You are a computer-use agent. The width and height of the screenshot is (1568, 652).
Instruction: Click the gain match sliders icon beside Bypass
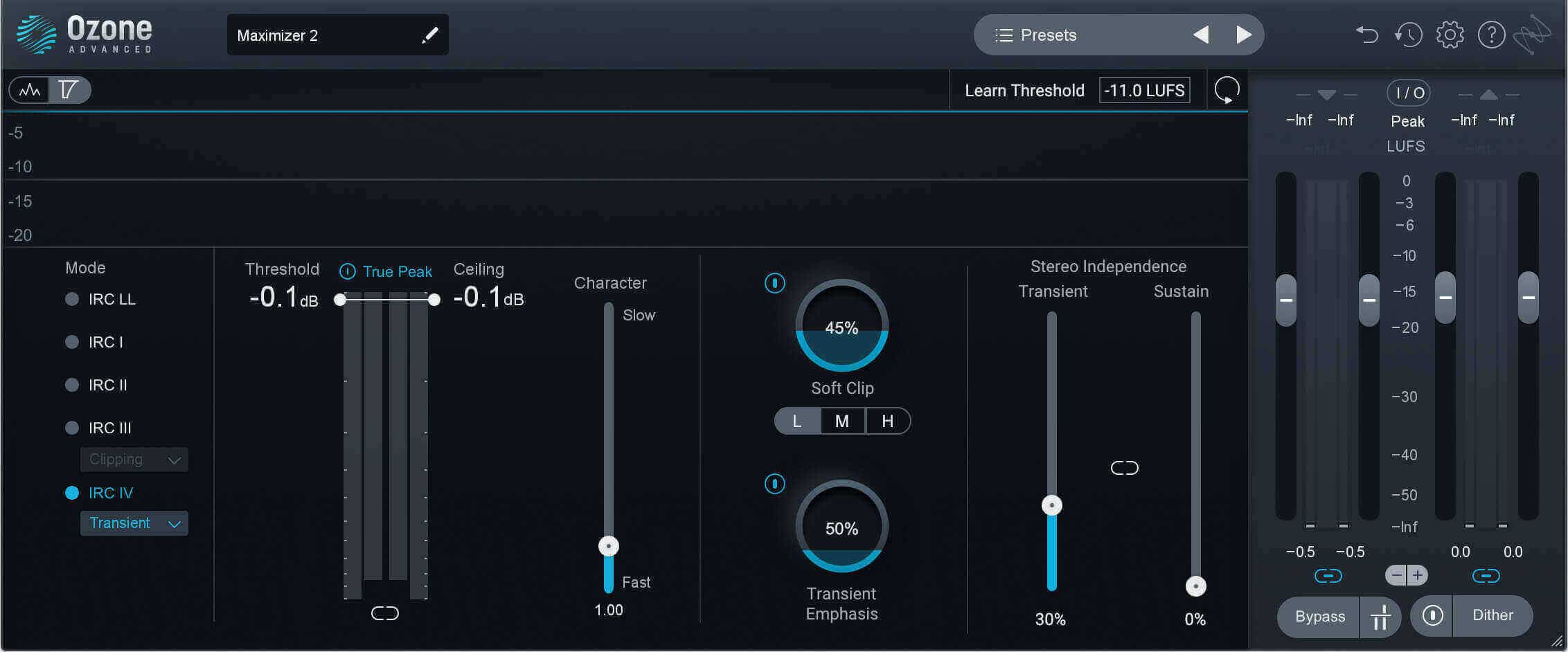(1380, 617)
